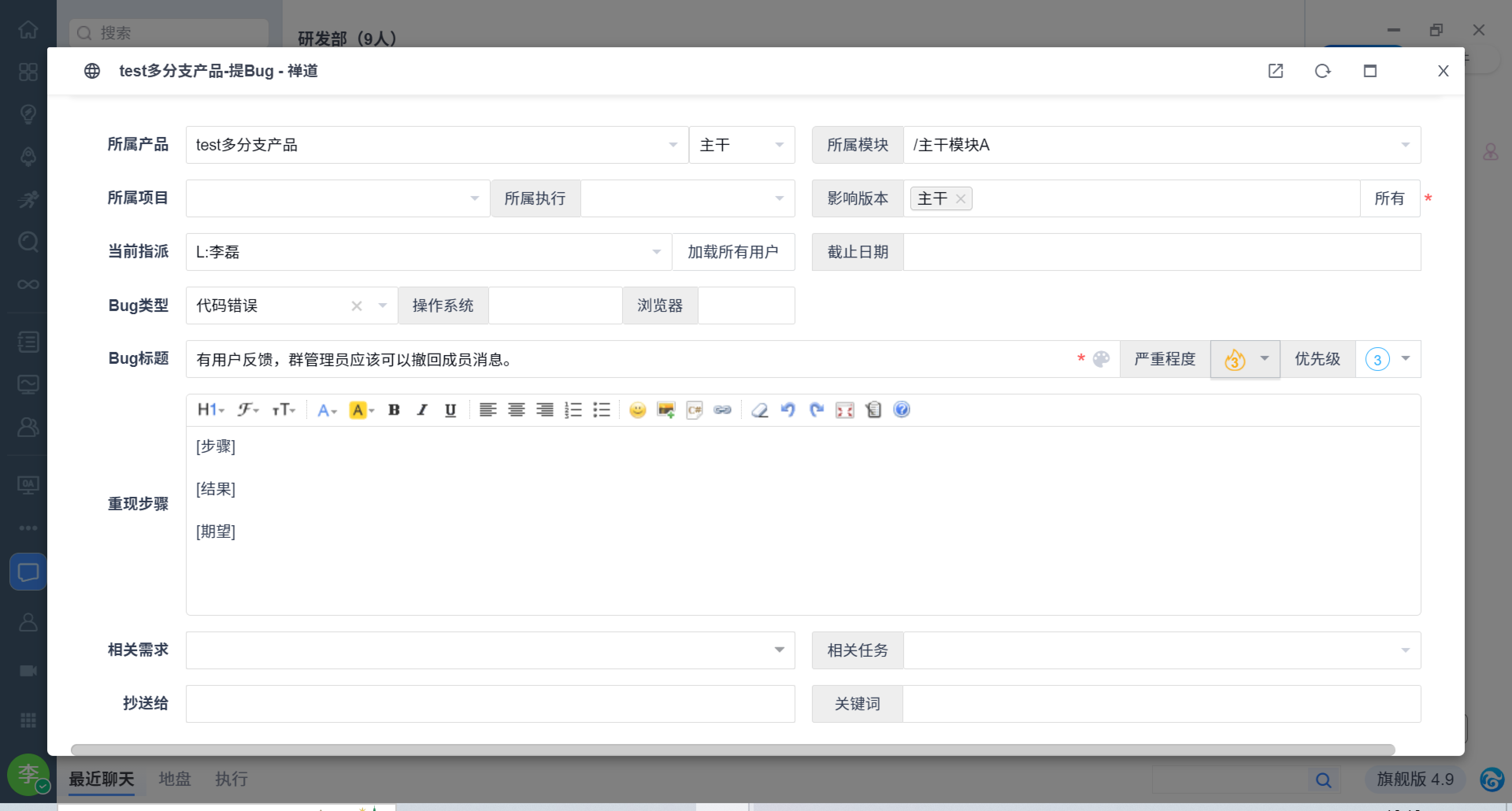Undo last edit in editor
Screen dimensions: 1512x811
pos(788,409)
